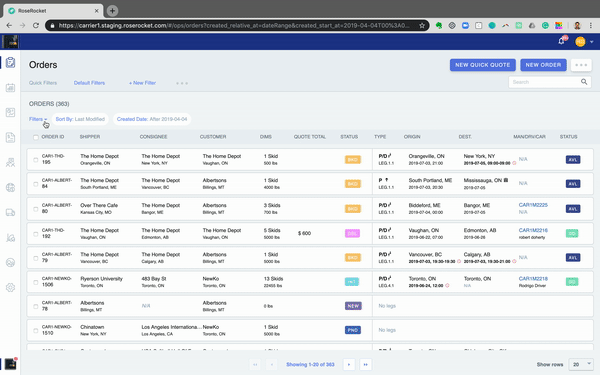
Task: Open manifest link in CAR1-THD-192 row
Action: click(x=533, y=230)
